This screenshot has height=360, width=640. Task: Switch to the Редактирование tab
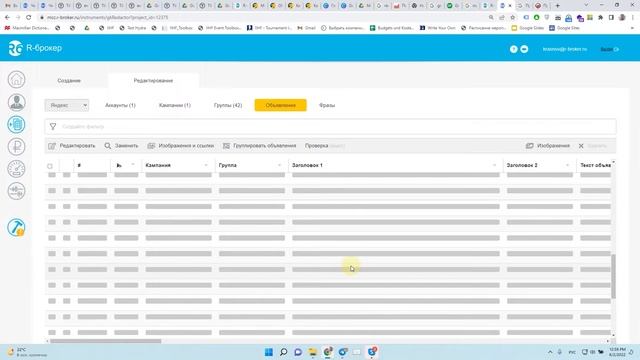coord(153,81)
